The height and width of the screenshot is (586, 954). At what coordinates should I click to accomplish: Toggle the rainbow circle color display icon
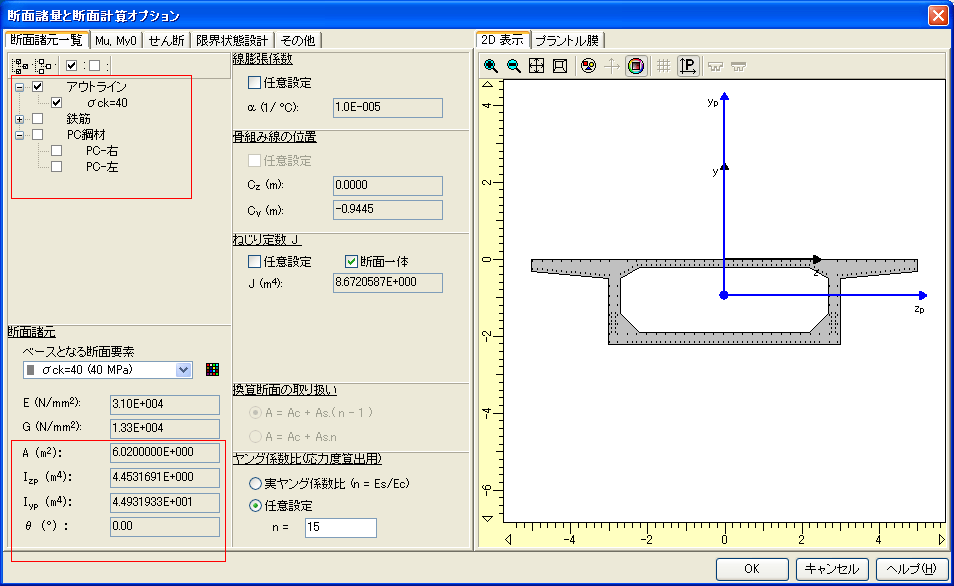point(636,66)
